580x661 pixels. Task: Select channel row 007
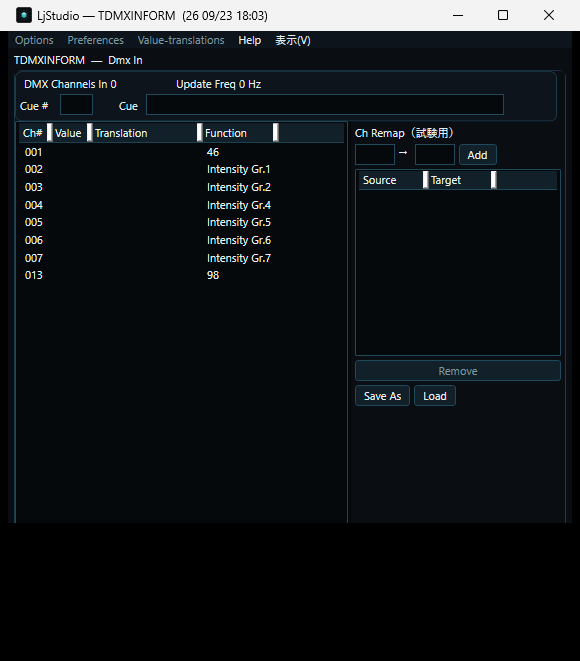point(181,258)
